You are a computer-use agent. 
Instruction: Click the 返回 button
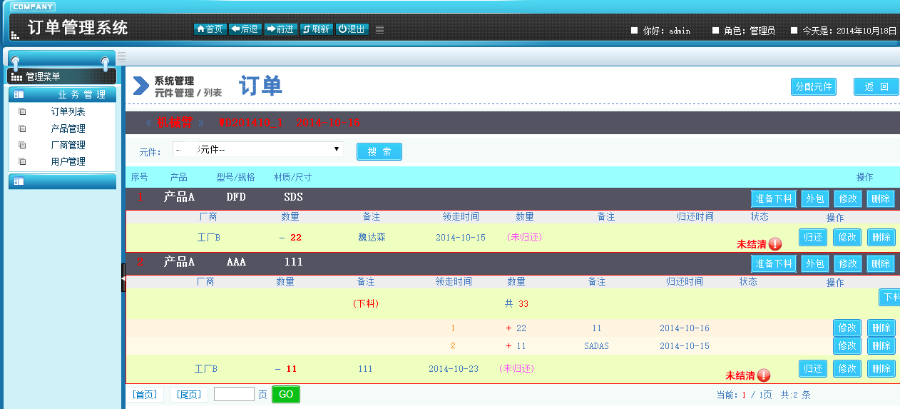coord(876,87)
